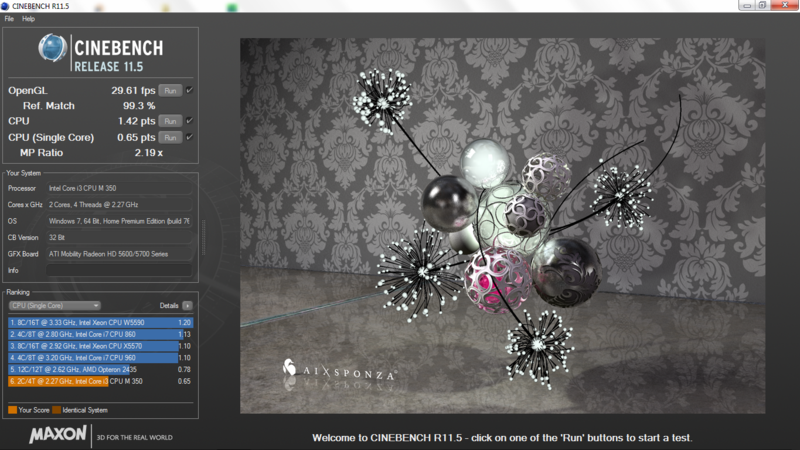Click the brown Identical System legend swatch
The width and height of the screenshot is (800, 450).
57,410
